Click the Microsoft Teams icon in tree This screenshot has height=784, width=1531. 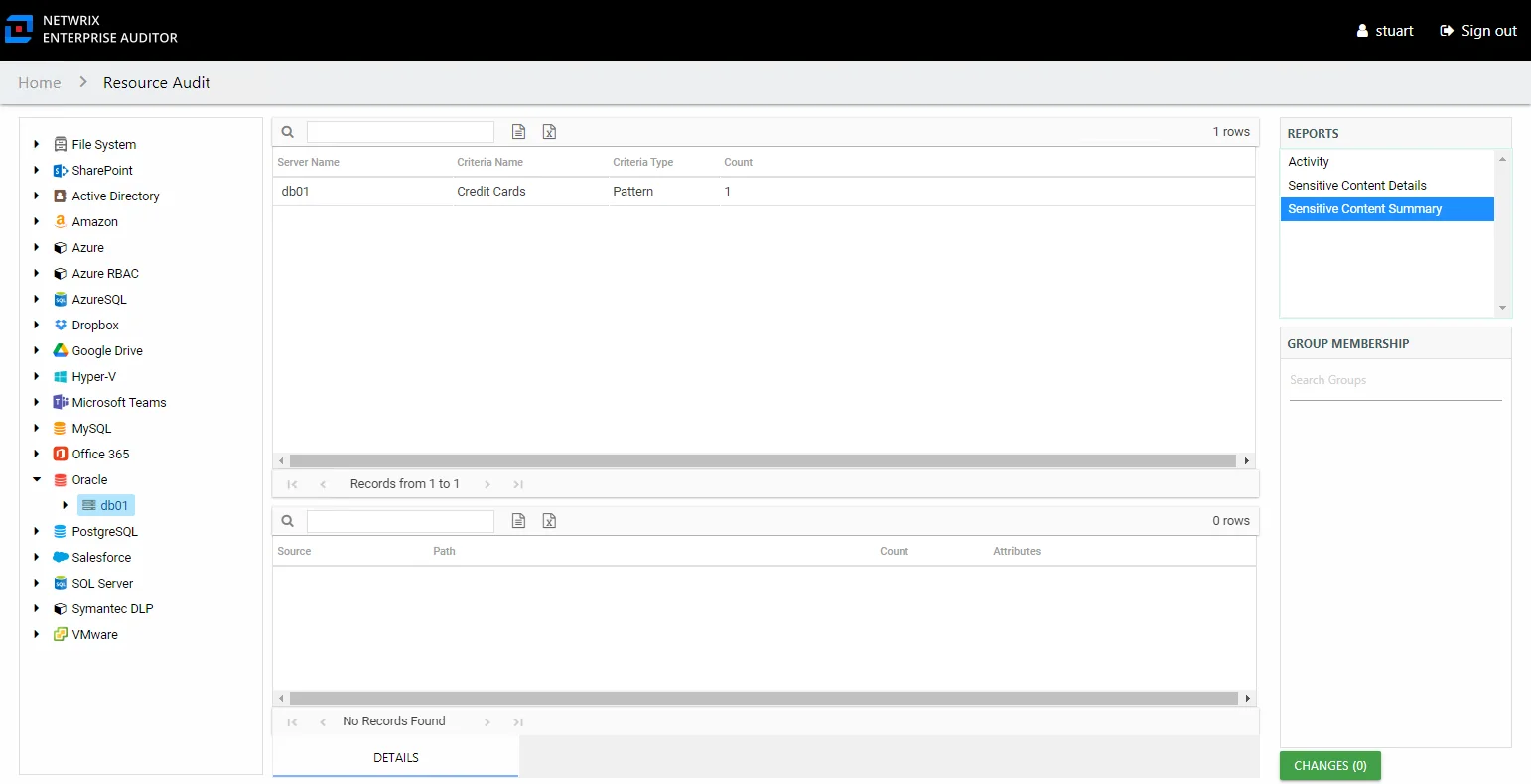point(61,402)
